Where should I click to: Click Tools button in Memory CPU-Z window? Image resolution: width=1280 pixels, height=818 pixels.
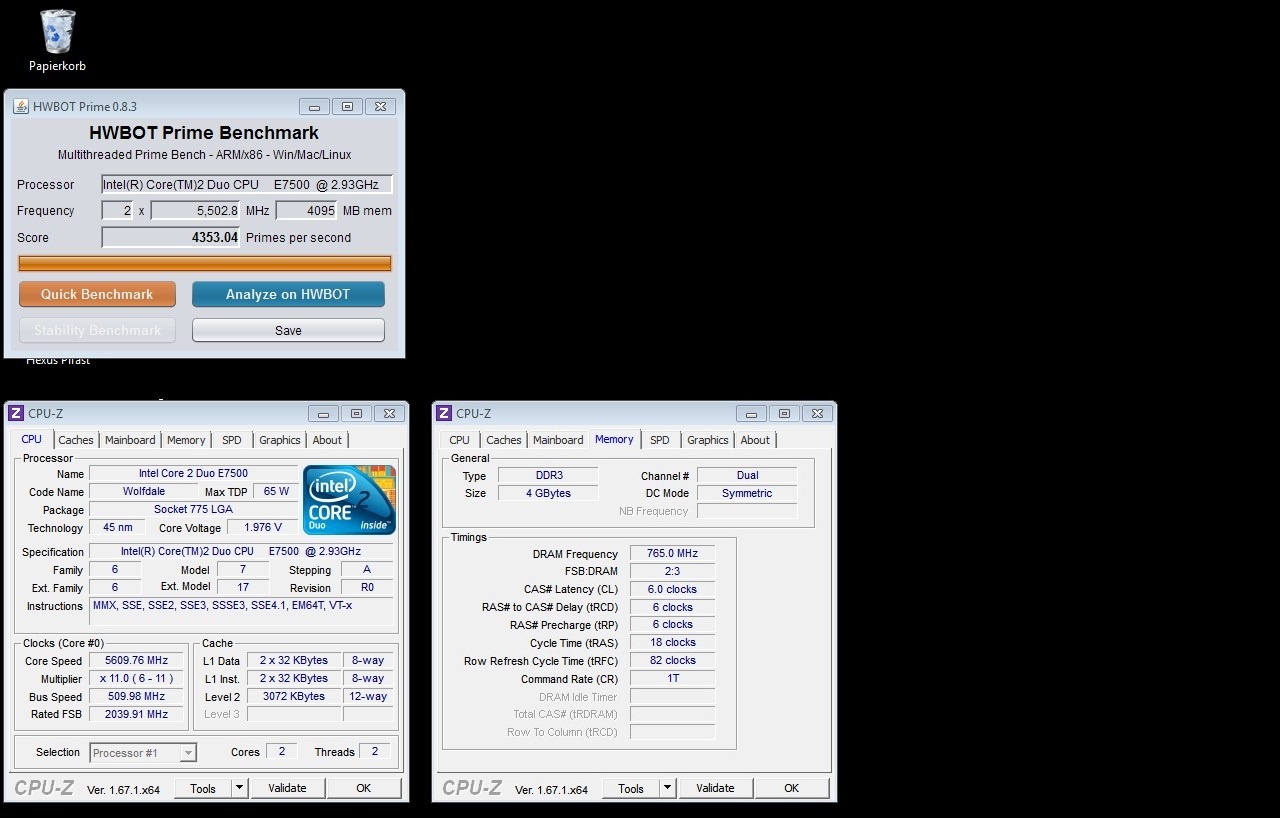click(x=631, y=788)
